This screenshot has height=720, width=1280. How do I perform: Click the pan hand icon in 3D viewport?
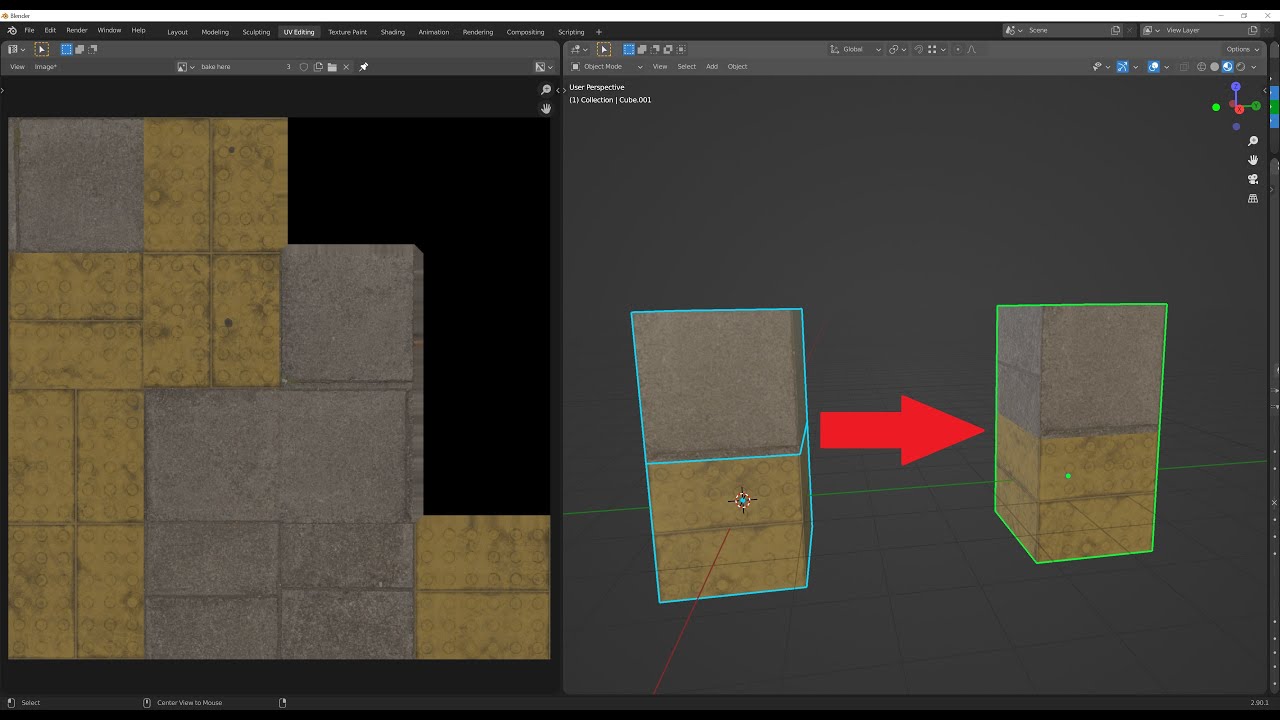point(1253,160)
